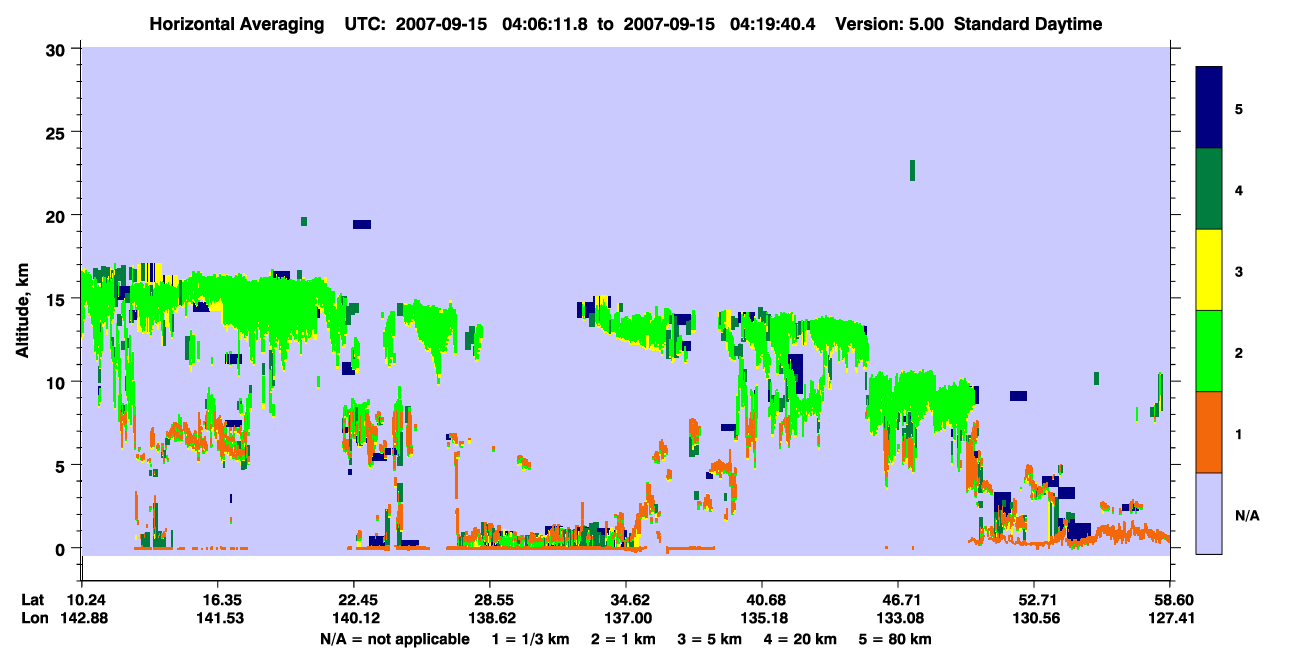Click the '3 = 5 km' legend entry

(x=714, y=638)
